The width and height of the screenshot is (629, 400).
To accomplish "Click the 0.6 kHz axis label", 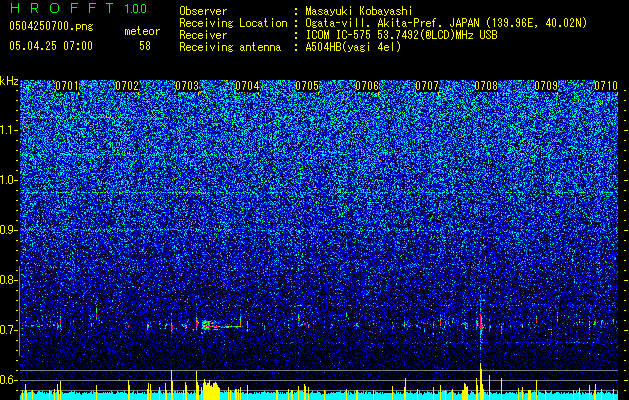I will (8, 380).
